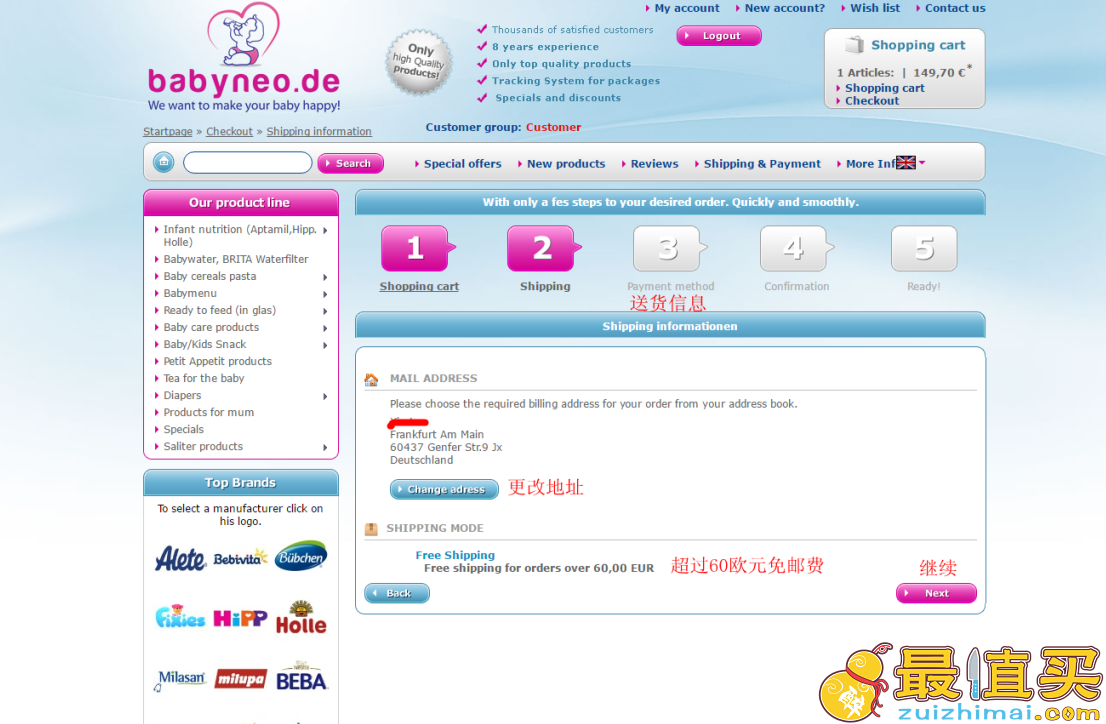Viewport: 1106px width, 724px height.
Task: Open Babywater, BRITA Waterfilter category
Action: tap(236, 259)
